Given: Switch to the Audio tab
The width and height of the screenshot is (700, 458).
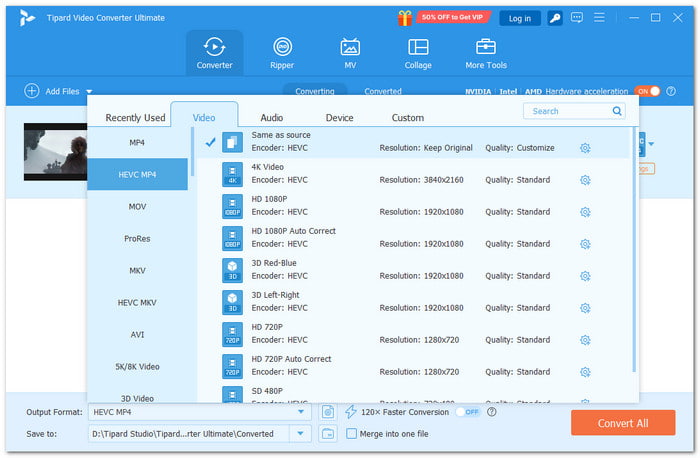Looking at the screenshot, I should pos(272,117).
